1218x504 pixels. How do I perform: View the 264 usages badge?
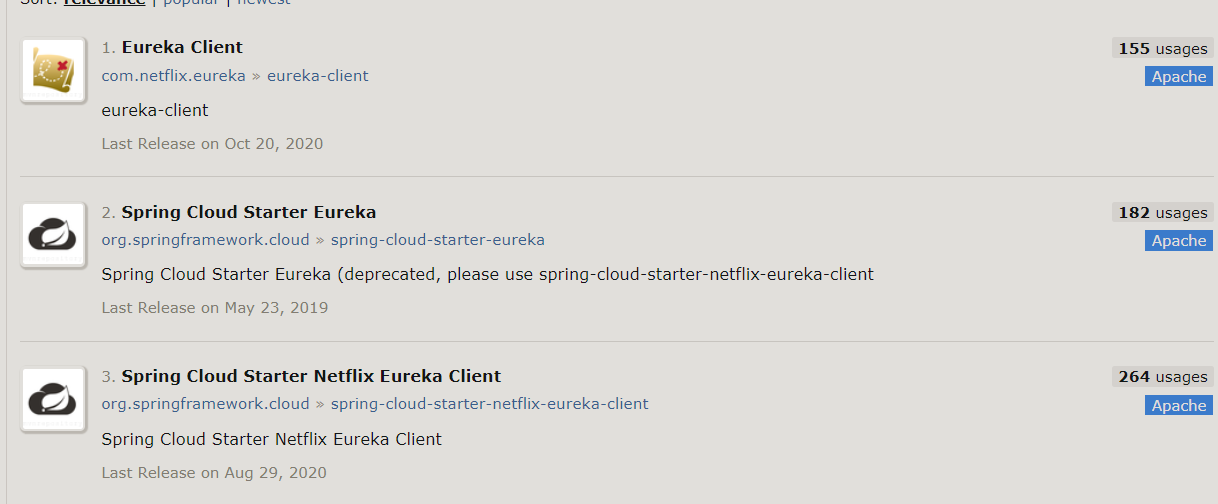pyautogui.click(x=1162, y=377)
